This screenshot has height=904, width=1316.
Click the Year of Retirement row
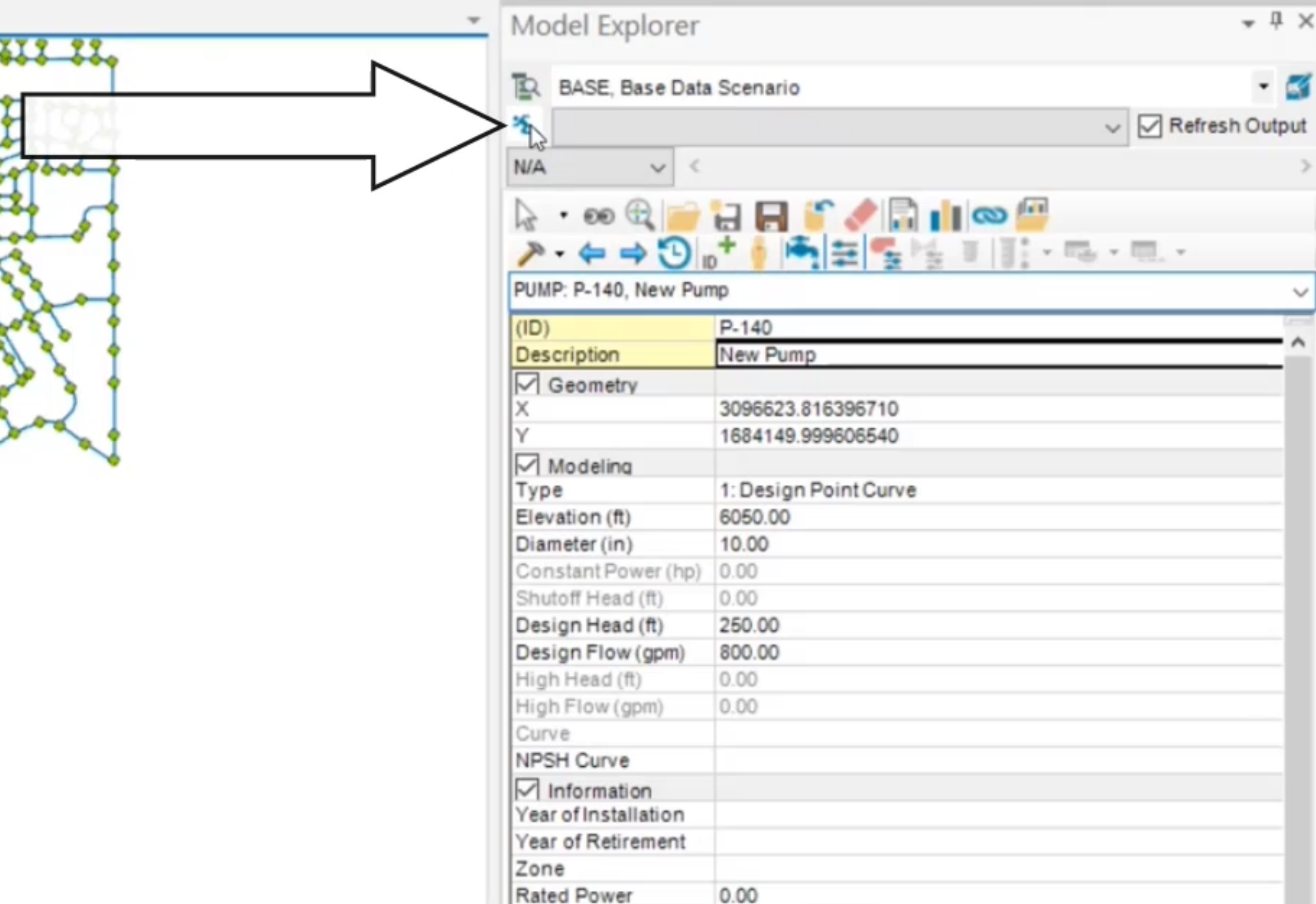click(x=896, y=842)
